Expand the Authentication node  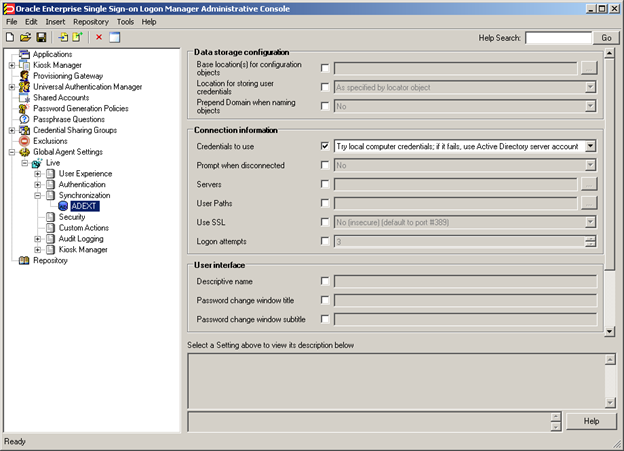coord(37,185)
